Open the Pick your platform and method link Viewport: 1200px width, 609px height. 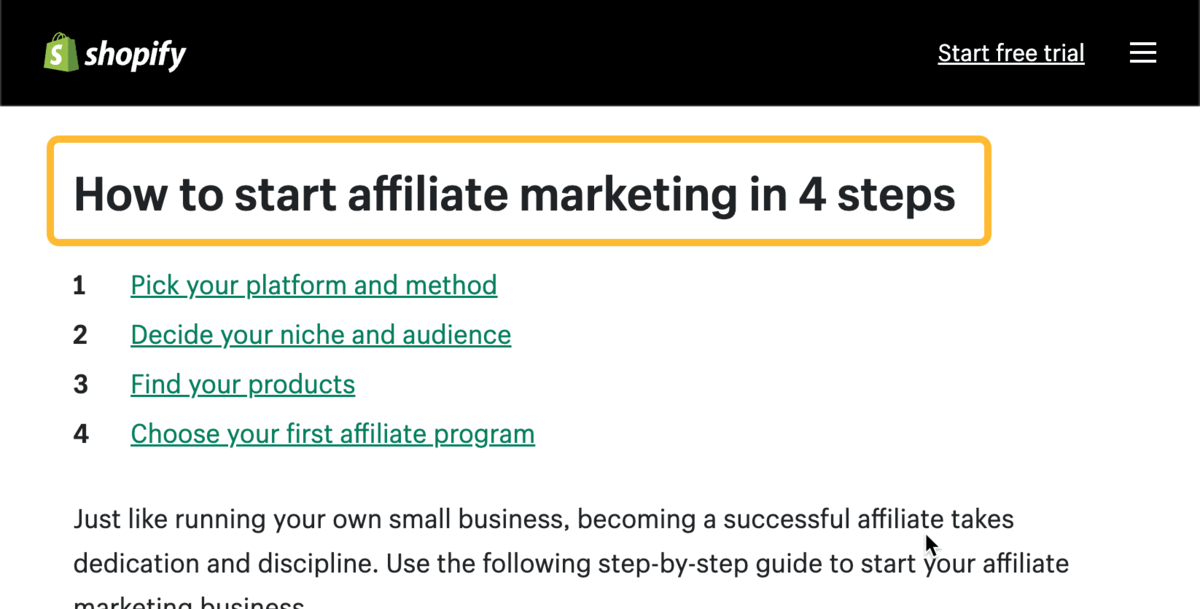[x=313, y=285]
